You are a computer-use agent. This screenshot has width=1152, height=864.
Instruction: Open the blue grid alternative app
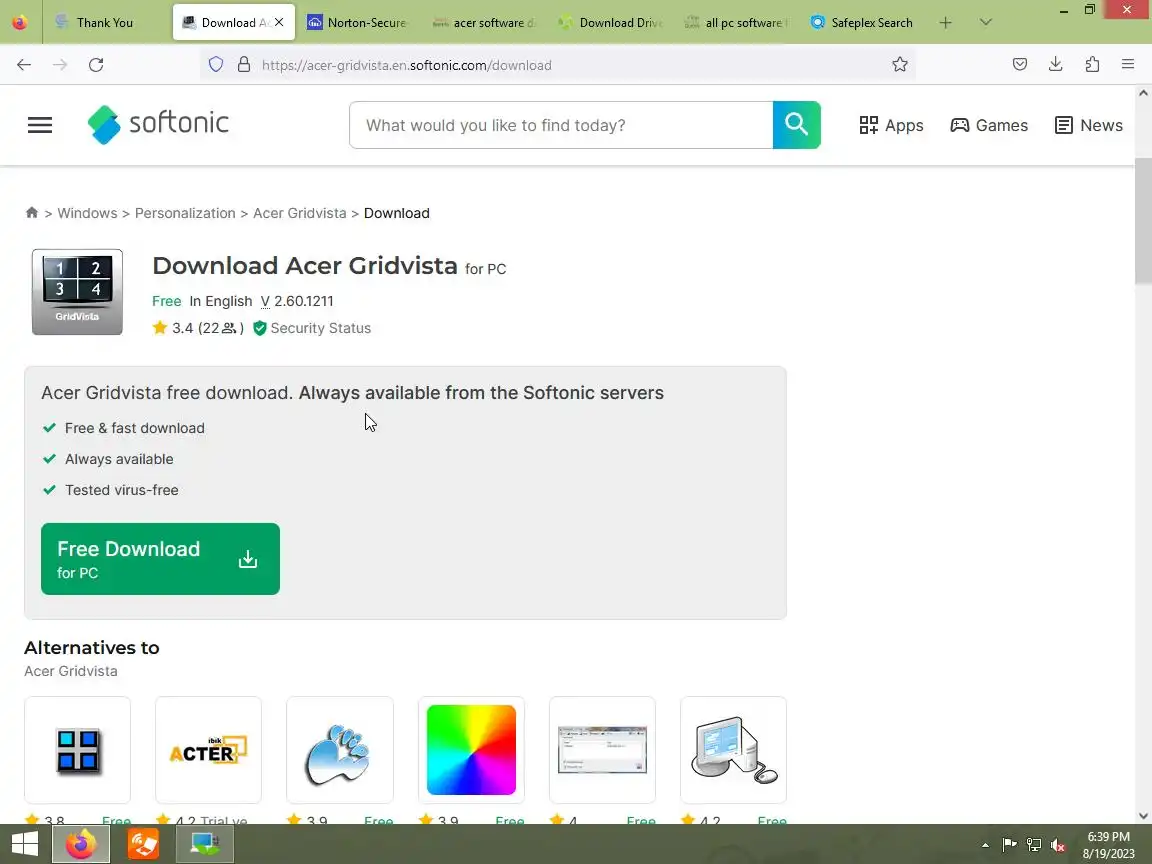77,750
